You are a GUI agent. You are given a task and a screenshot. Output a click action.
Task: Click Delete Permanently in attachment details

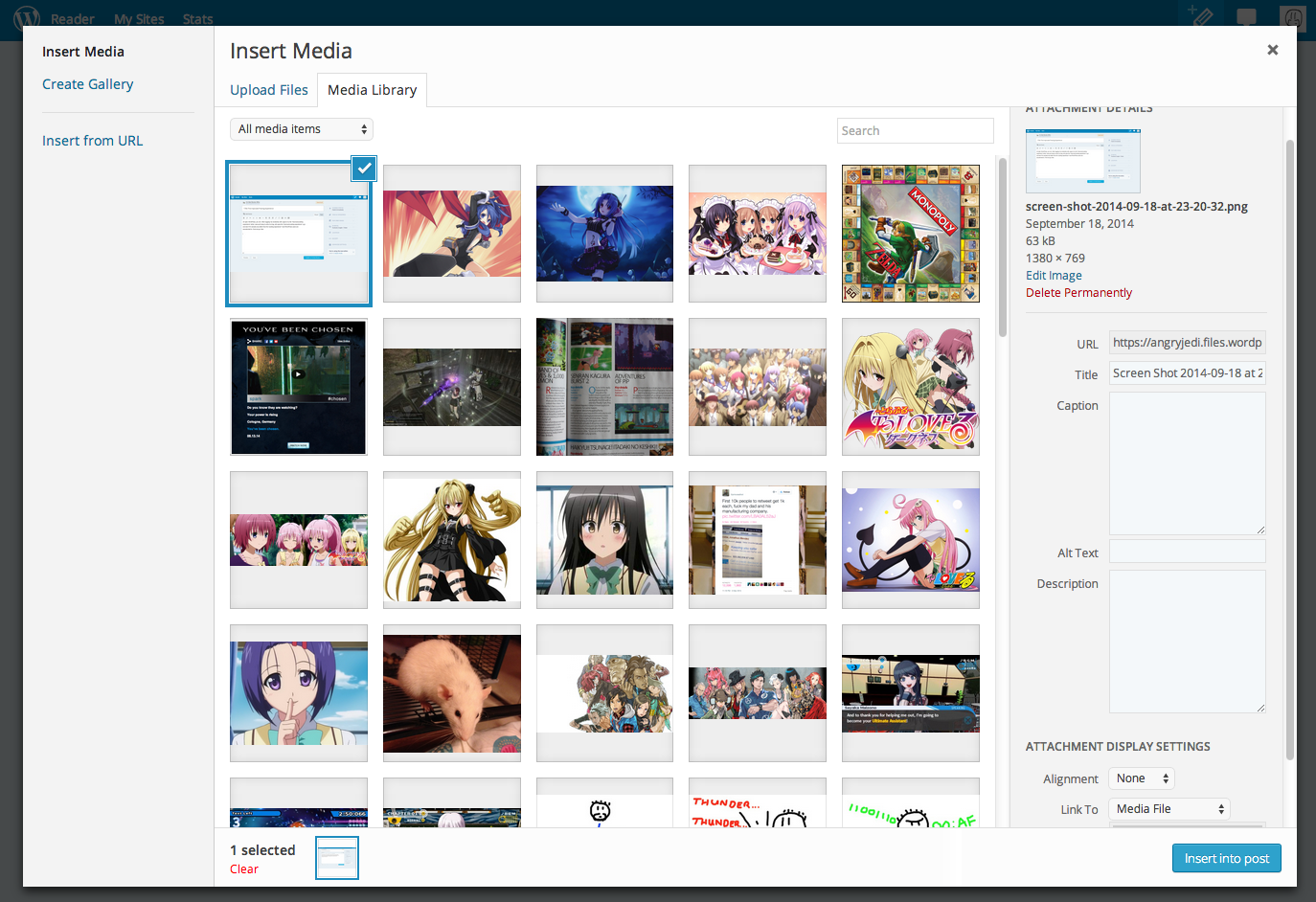[x=1078, y=292]
